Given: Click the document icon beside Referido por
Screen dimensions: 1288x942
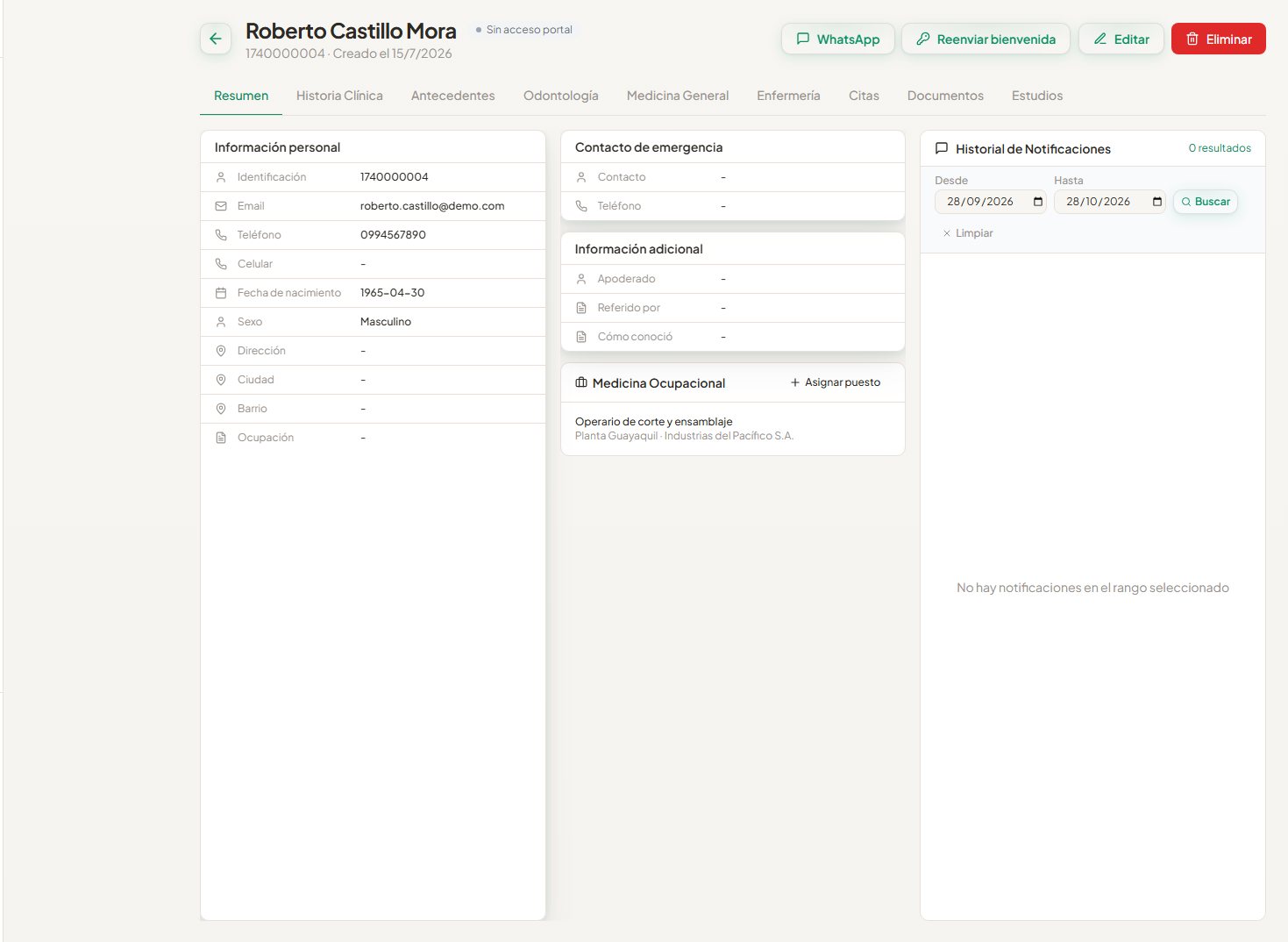Looking at the screenshot, I should (581, 308).
